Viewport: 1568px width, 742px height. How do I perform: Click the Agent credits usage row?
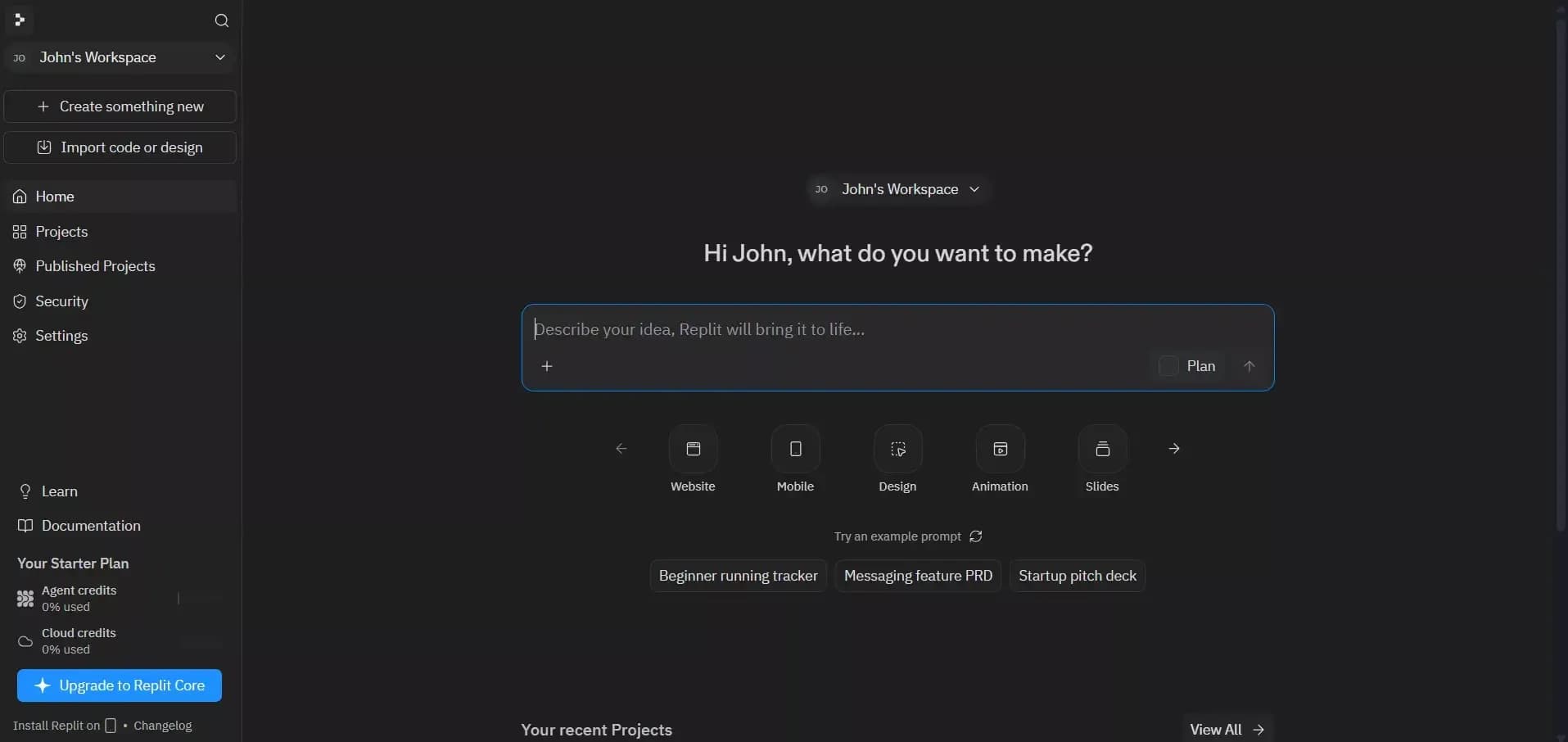tap(120, 599)
